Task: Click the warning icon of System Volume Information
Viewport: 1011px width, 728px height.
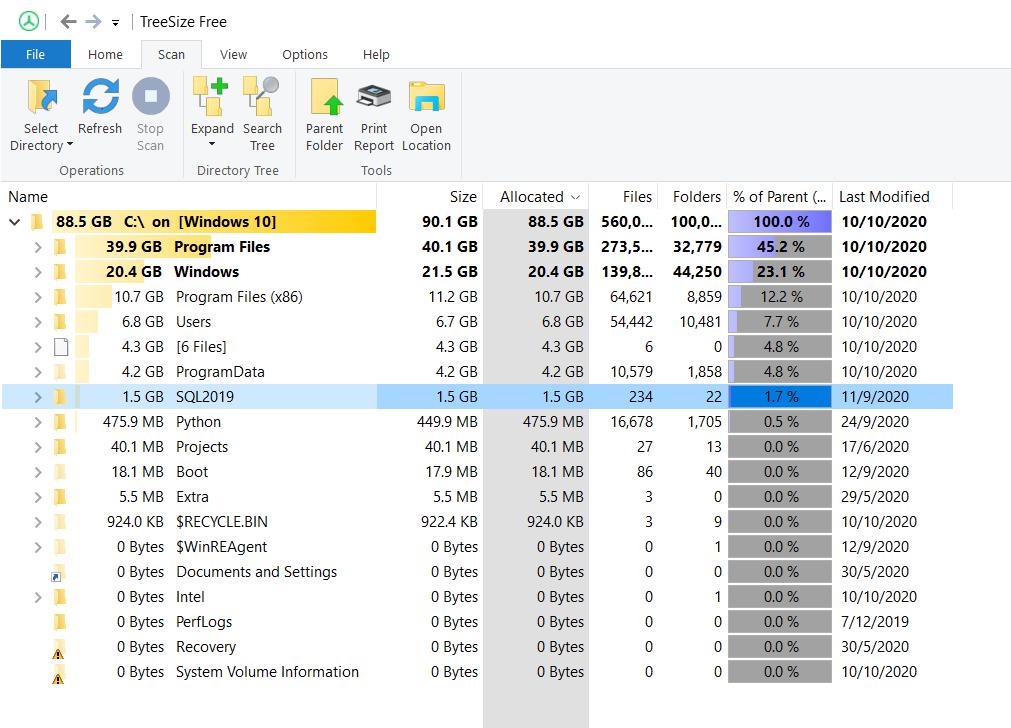Action: point(58,673)
